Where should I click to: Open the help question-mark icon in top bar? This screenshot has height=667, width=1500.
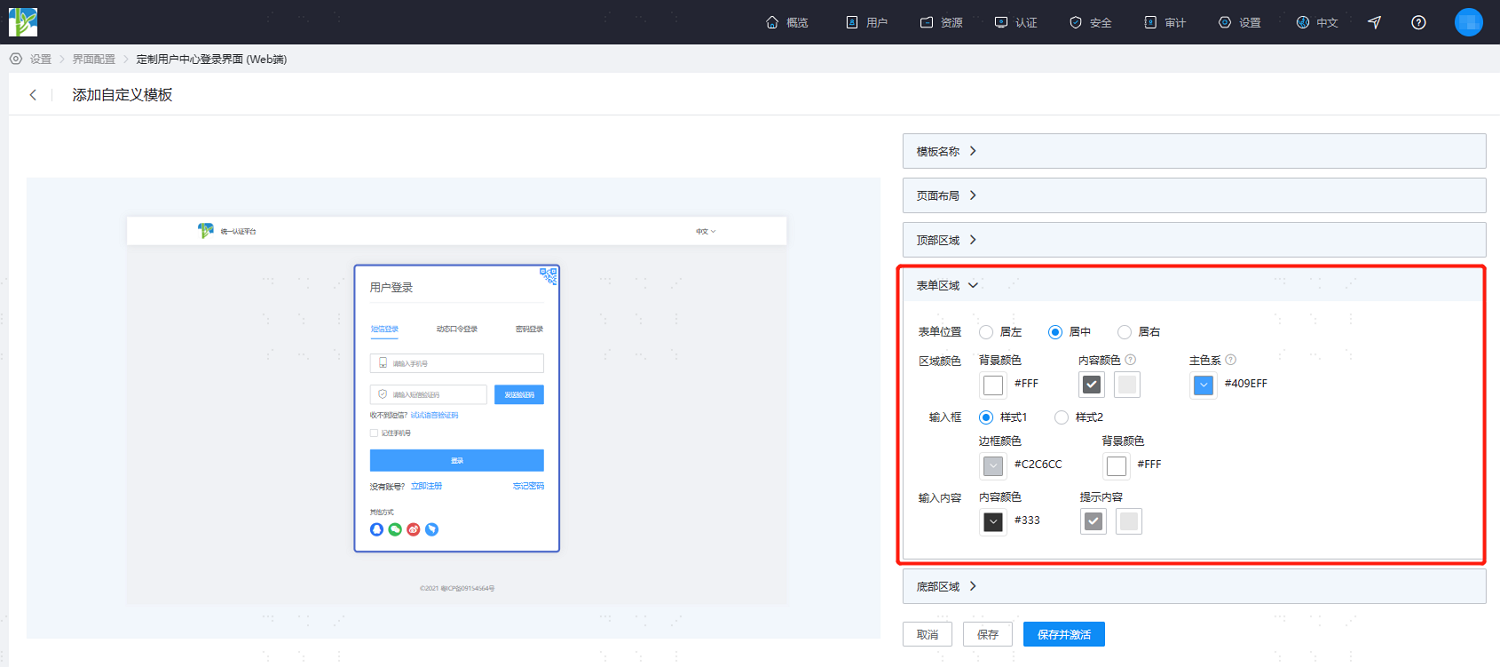1418,22
